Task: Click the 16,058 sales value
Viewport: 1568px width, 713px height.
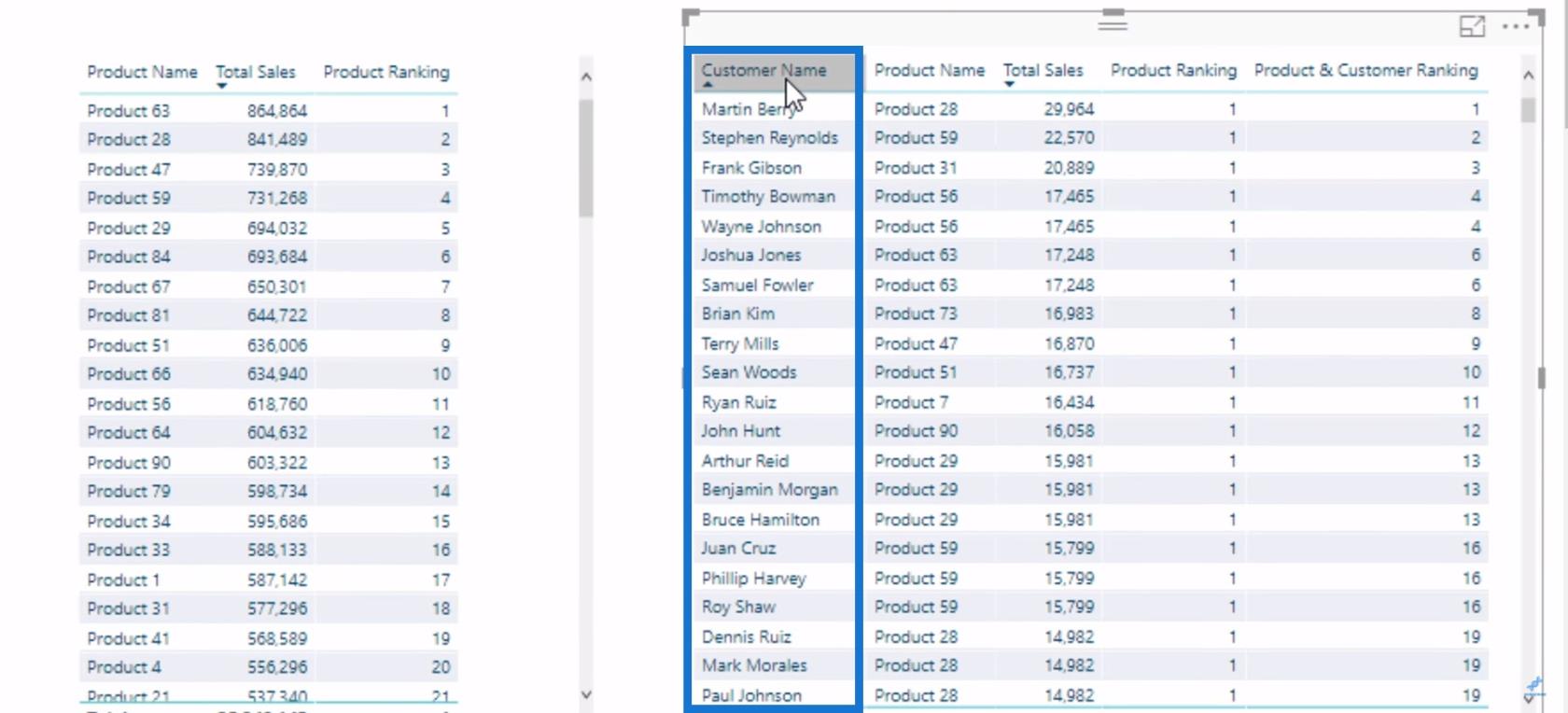Action: click(1070, 431)
